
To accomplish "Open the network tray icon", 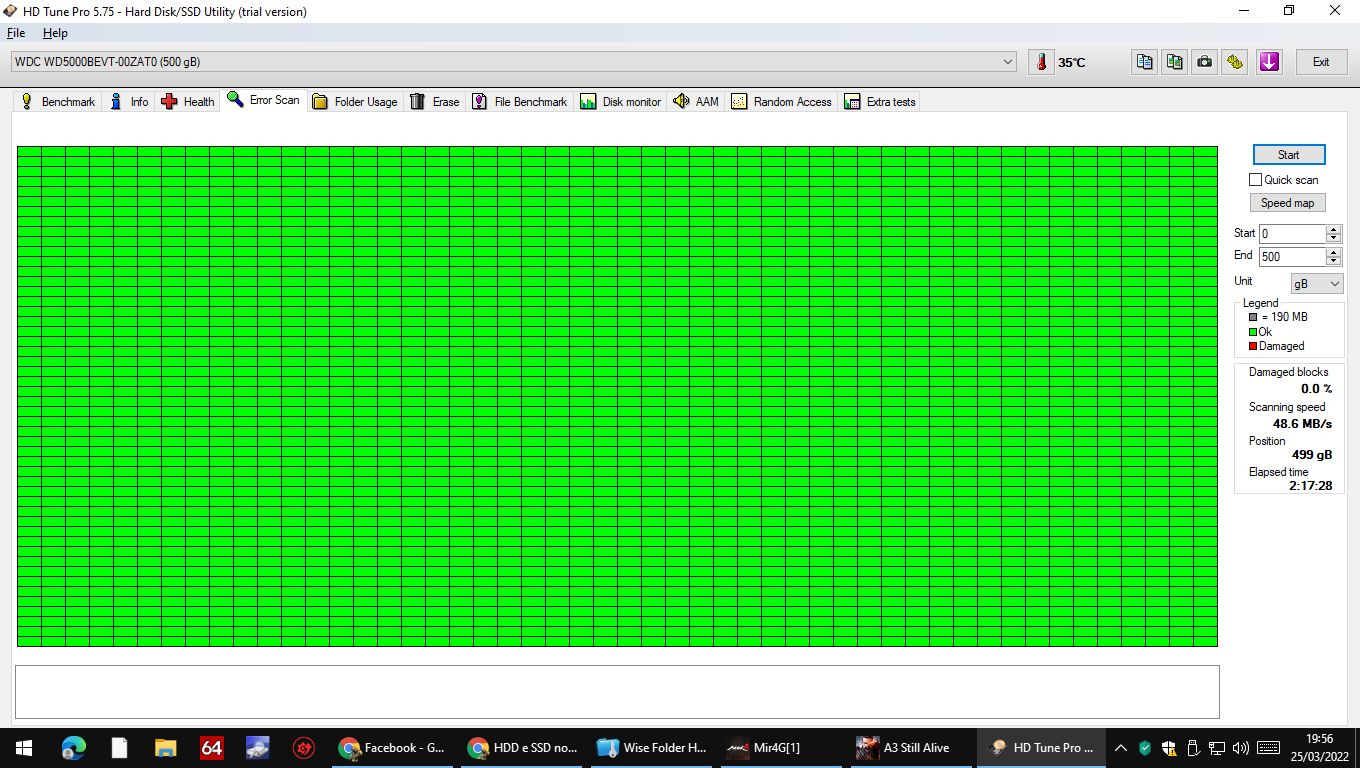I will click(1217, 747).
